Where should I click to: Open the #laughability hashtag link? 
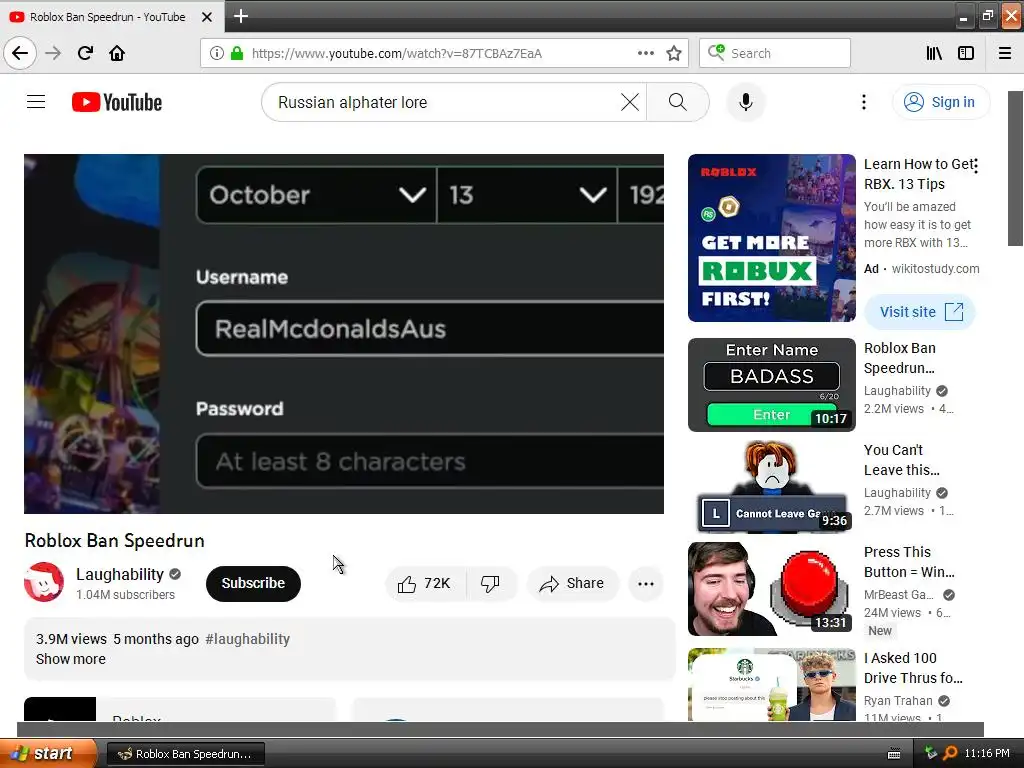pyautogui.click(x=248, y=639)
